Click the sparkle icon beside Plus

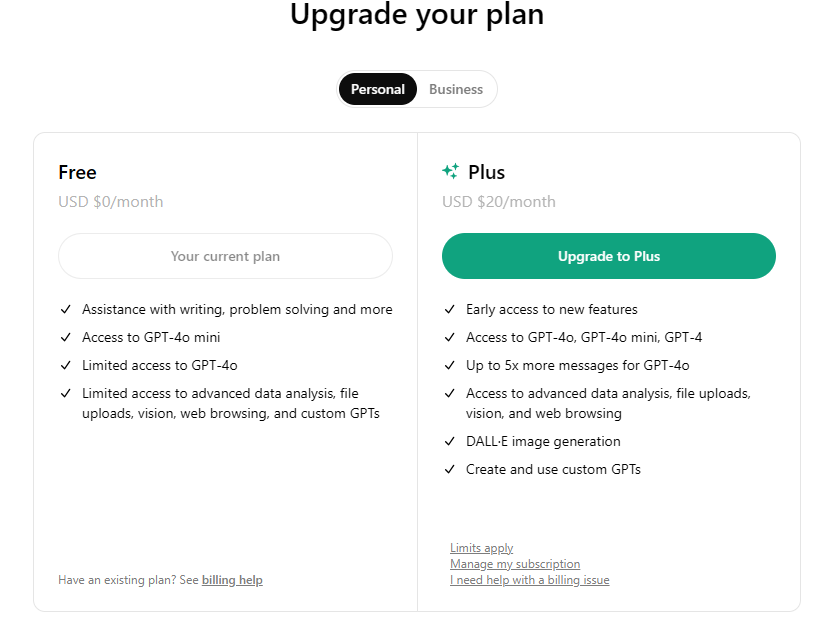[450, 172]
